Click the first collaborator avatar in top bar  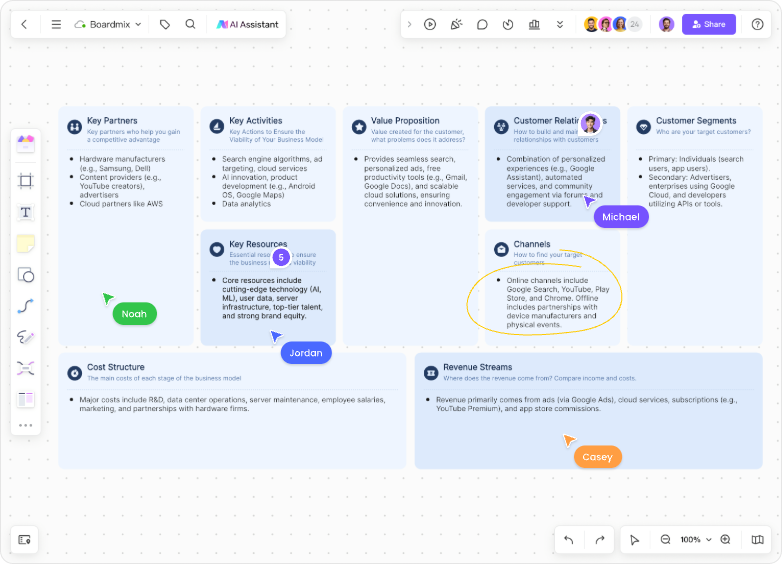point(591,24)
